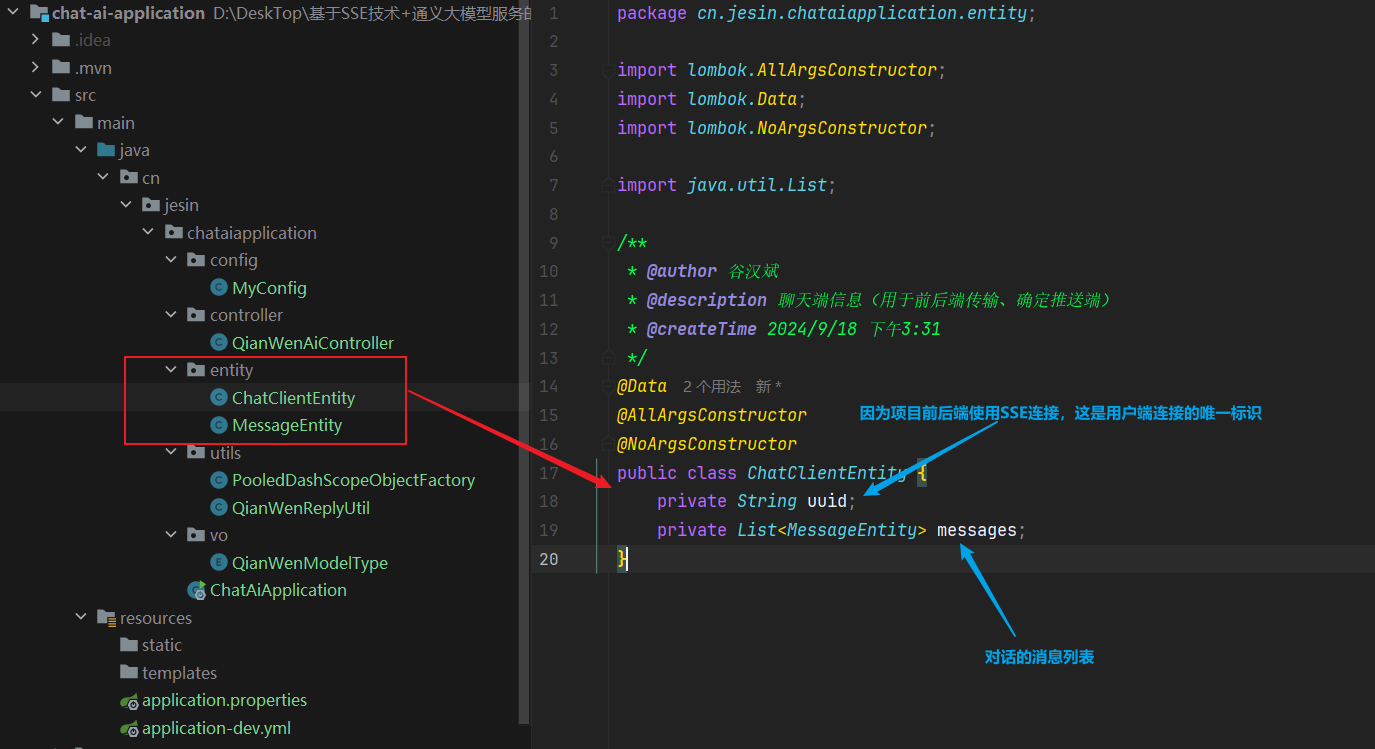Collapse the java source folder
1375x749 pixels.
81,150
